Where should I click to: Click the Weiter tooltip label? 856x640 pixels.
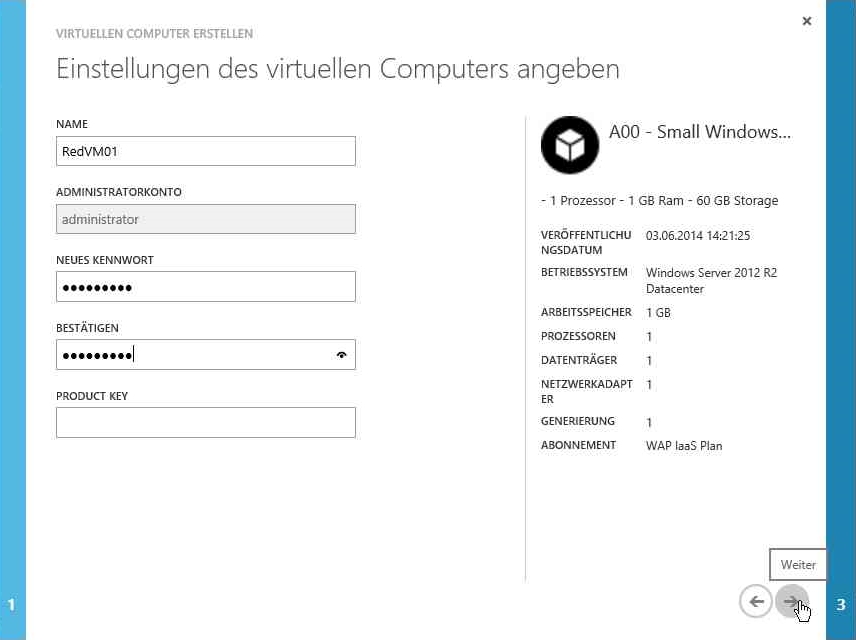[798, 565]
